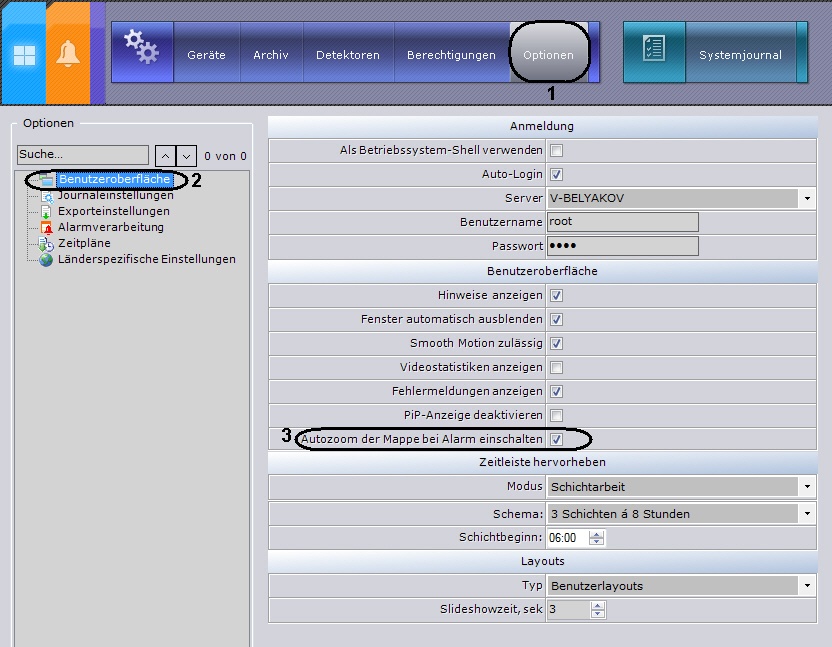Open the alarm bell icon tab
The image size is (832, 647).
(68, 54)
